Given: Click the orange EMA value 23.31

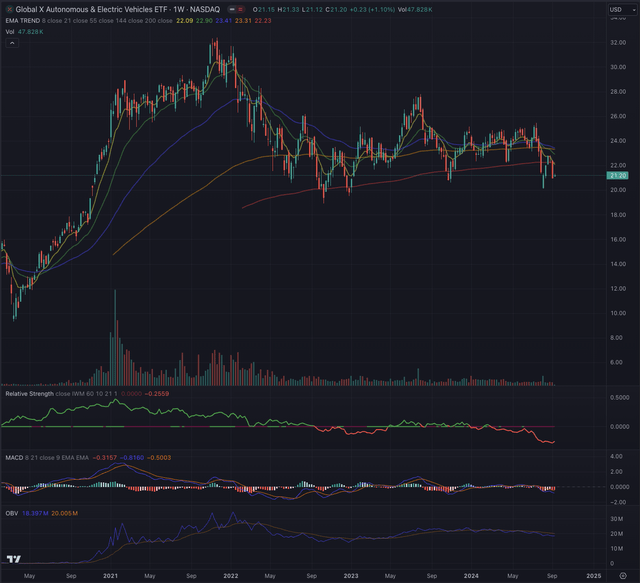Looking at the screenshot, I should [243, 20].
